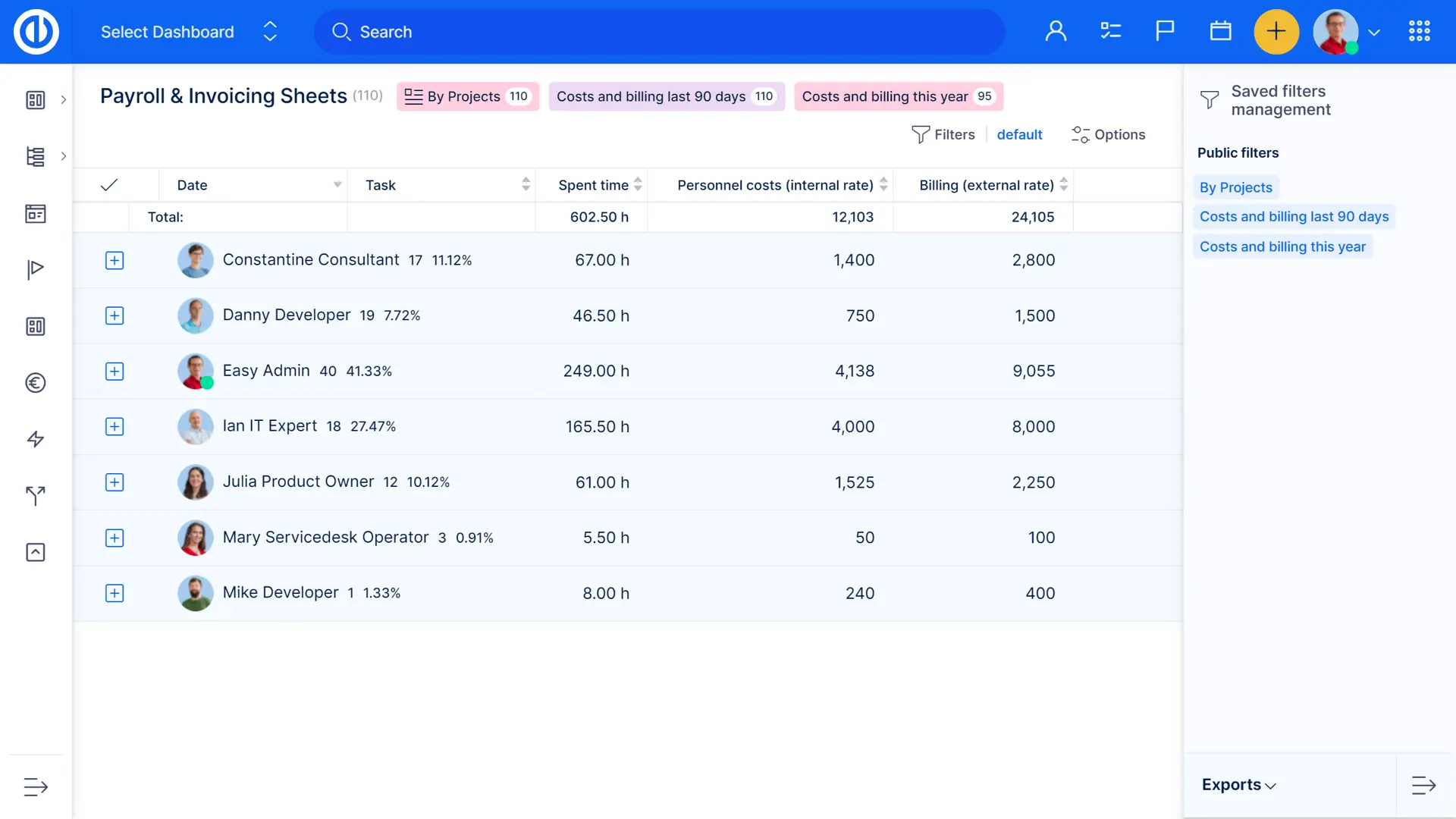The height and width of the screenshot is (819, 1456).
Task: Open the Exports dropdown menu
Action: 1238,785
